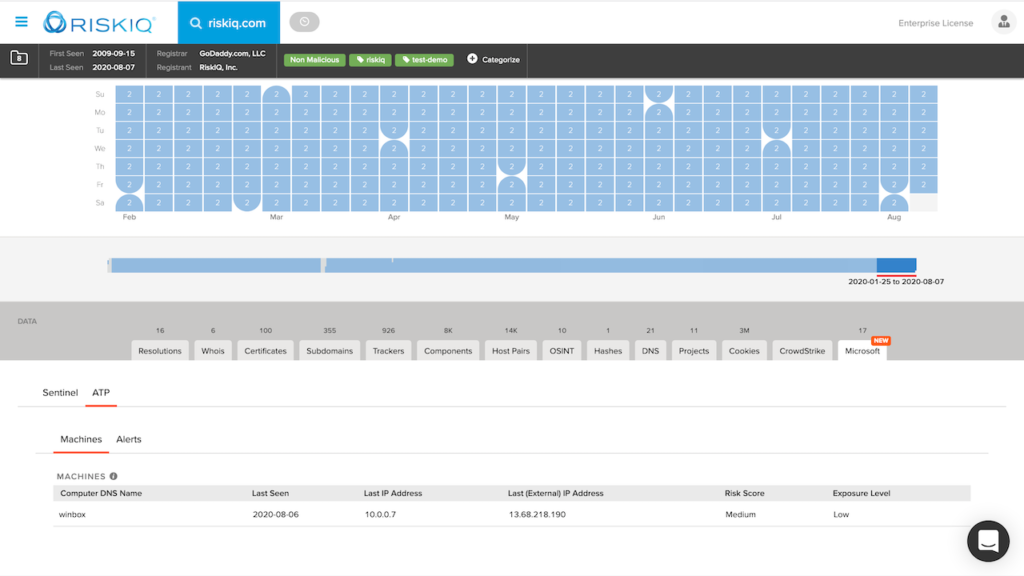Open the Hashes data tab

coord(608,350)
